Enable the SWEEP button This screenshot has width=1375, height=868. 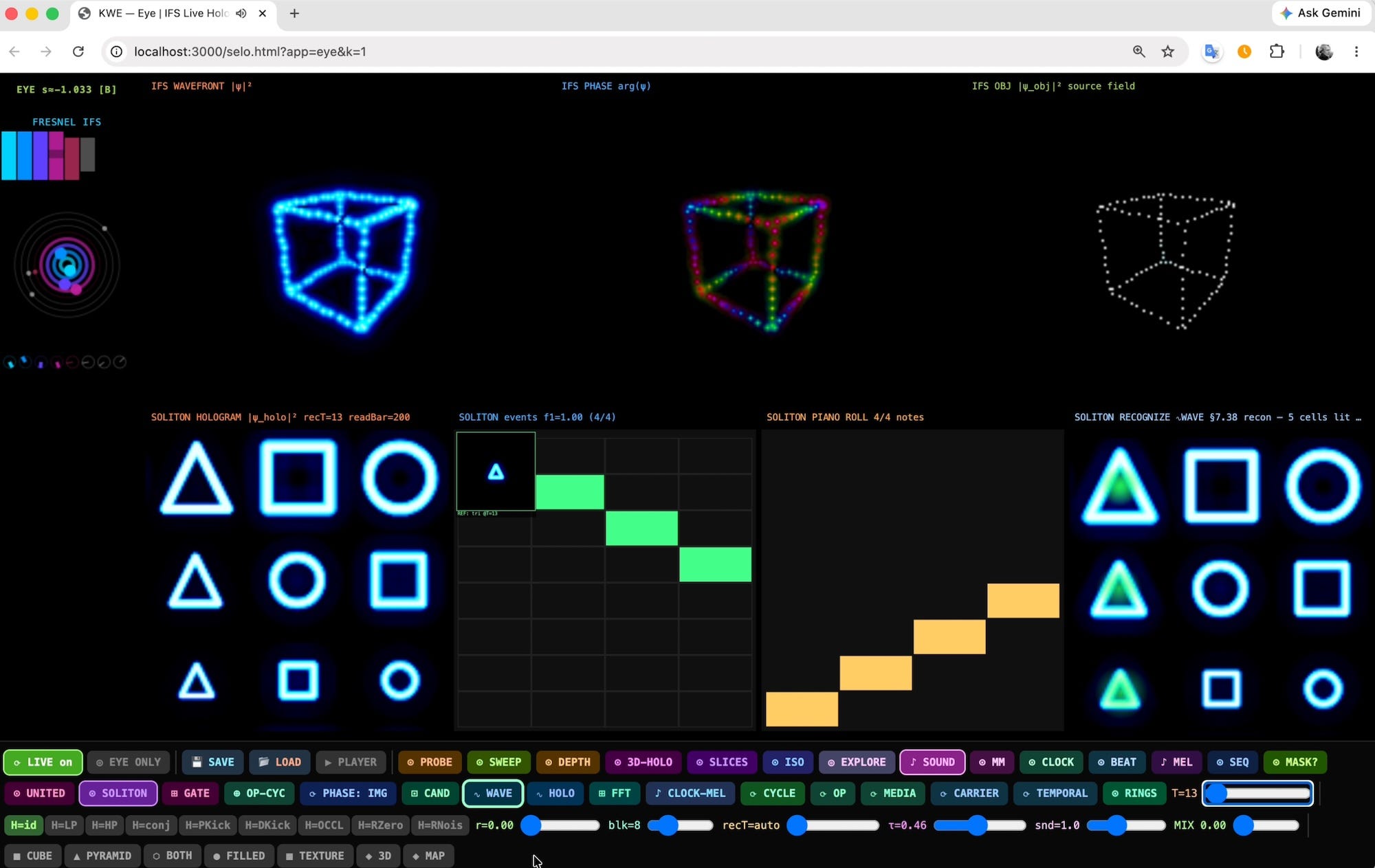pos(499,762)
